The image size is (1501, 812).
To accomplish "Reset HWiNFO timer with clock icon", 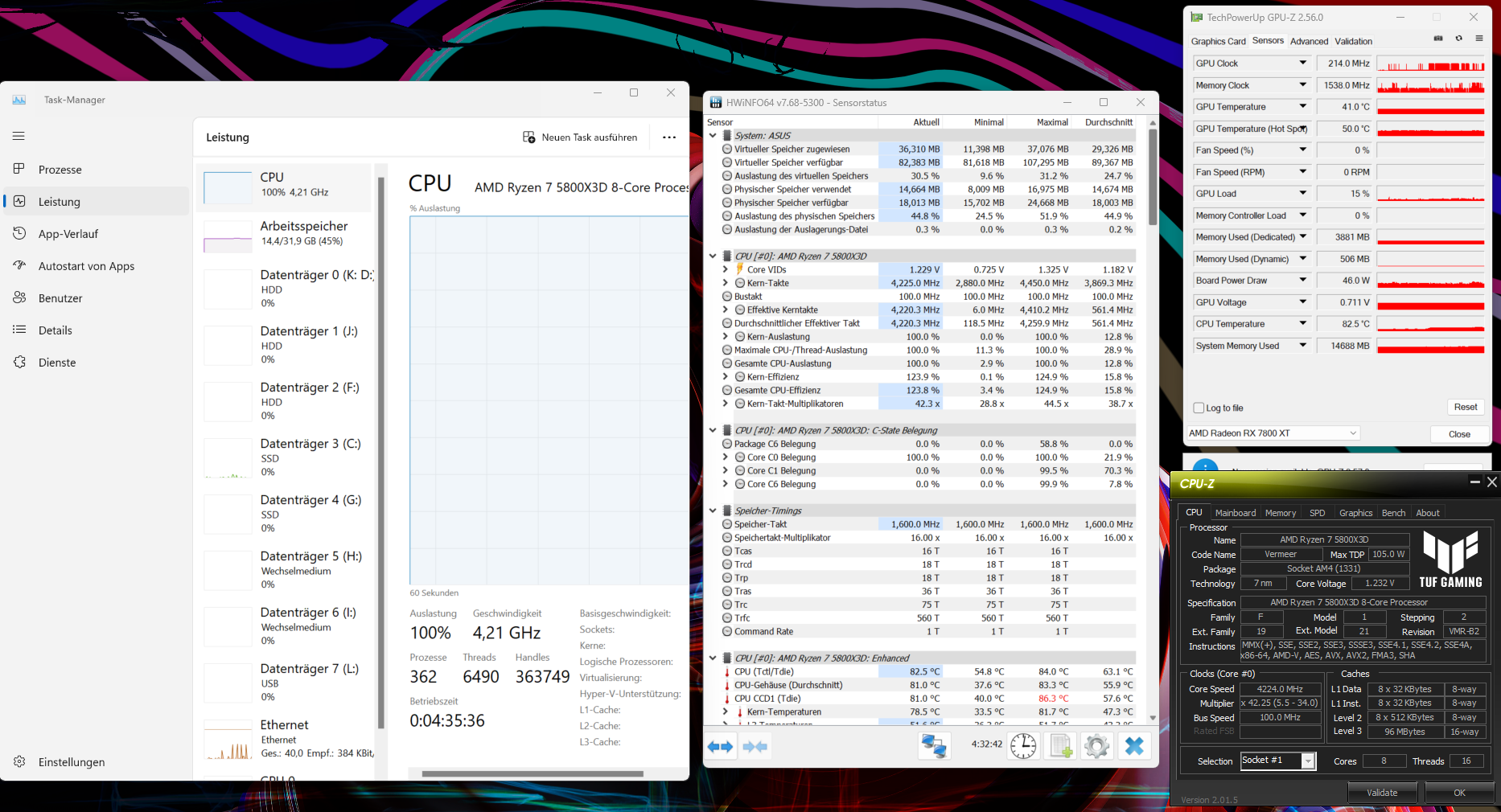I will click(1023, 746).
